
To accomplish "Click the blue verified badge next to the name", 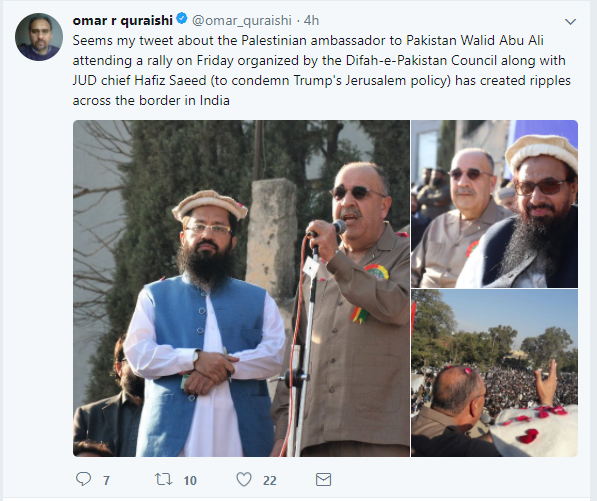I will pyautogui.click(x=182, y=18).
